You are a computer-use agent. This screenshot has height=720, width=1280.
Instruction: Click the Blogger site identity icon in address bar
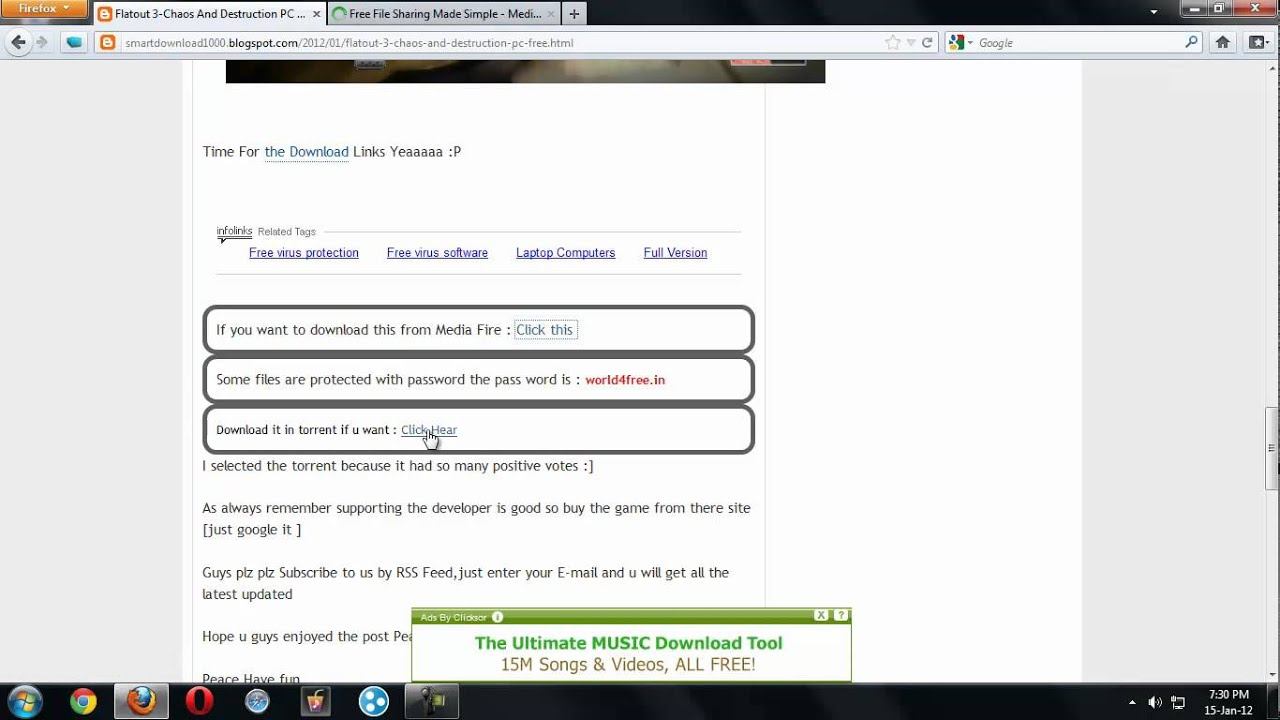pyautogui.click(x=108, y=42)
